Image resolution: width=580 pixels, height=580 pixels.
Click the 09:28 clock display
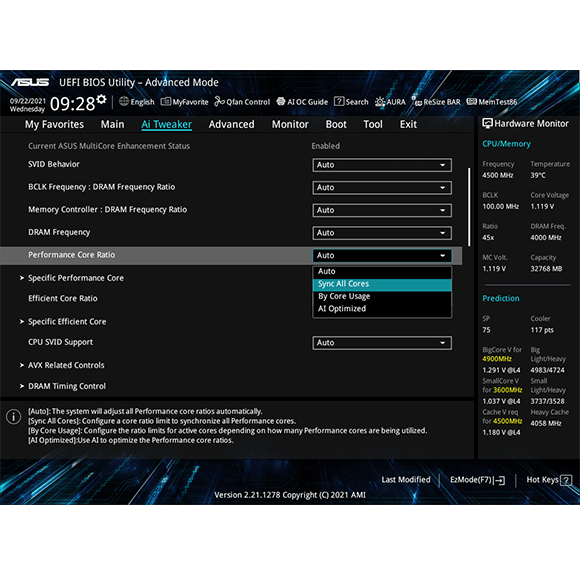pos(72,104)
